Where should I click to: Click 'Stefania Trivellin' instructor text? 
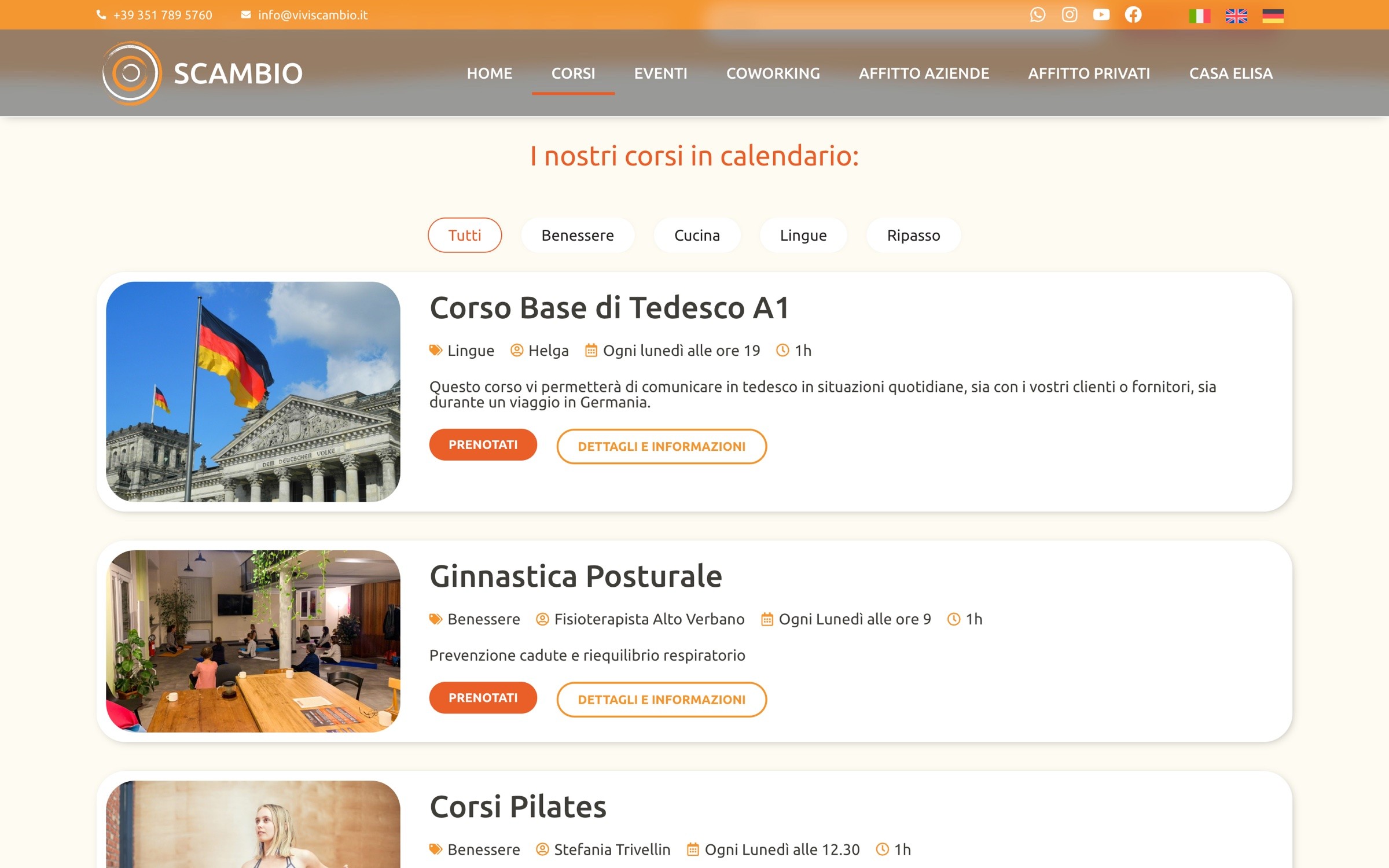point(612,849)
